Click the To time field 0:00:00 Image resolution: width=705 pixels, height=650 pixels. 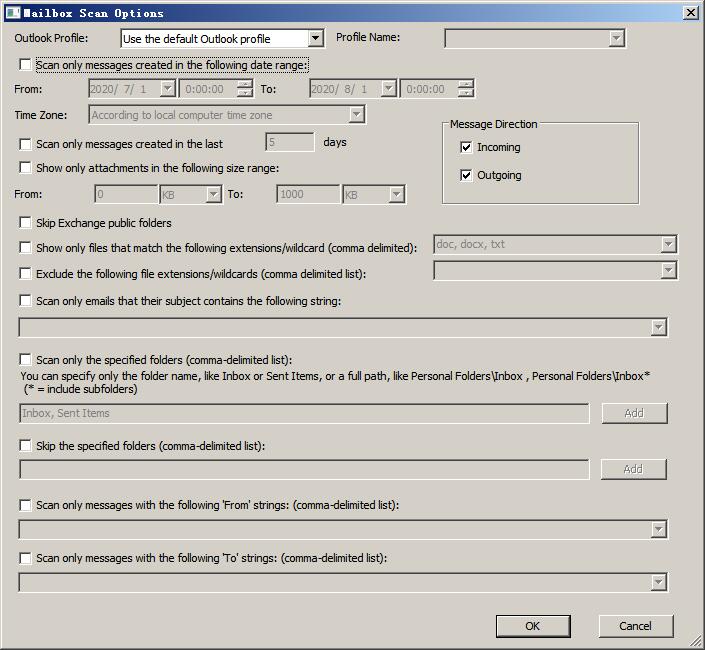(x=430, y=89)
